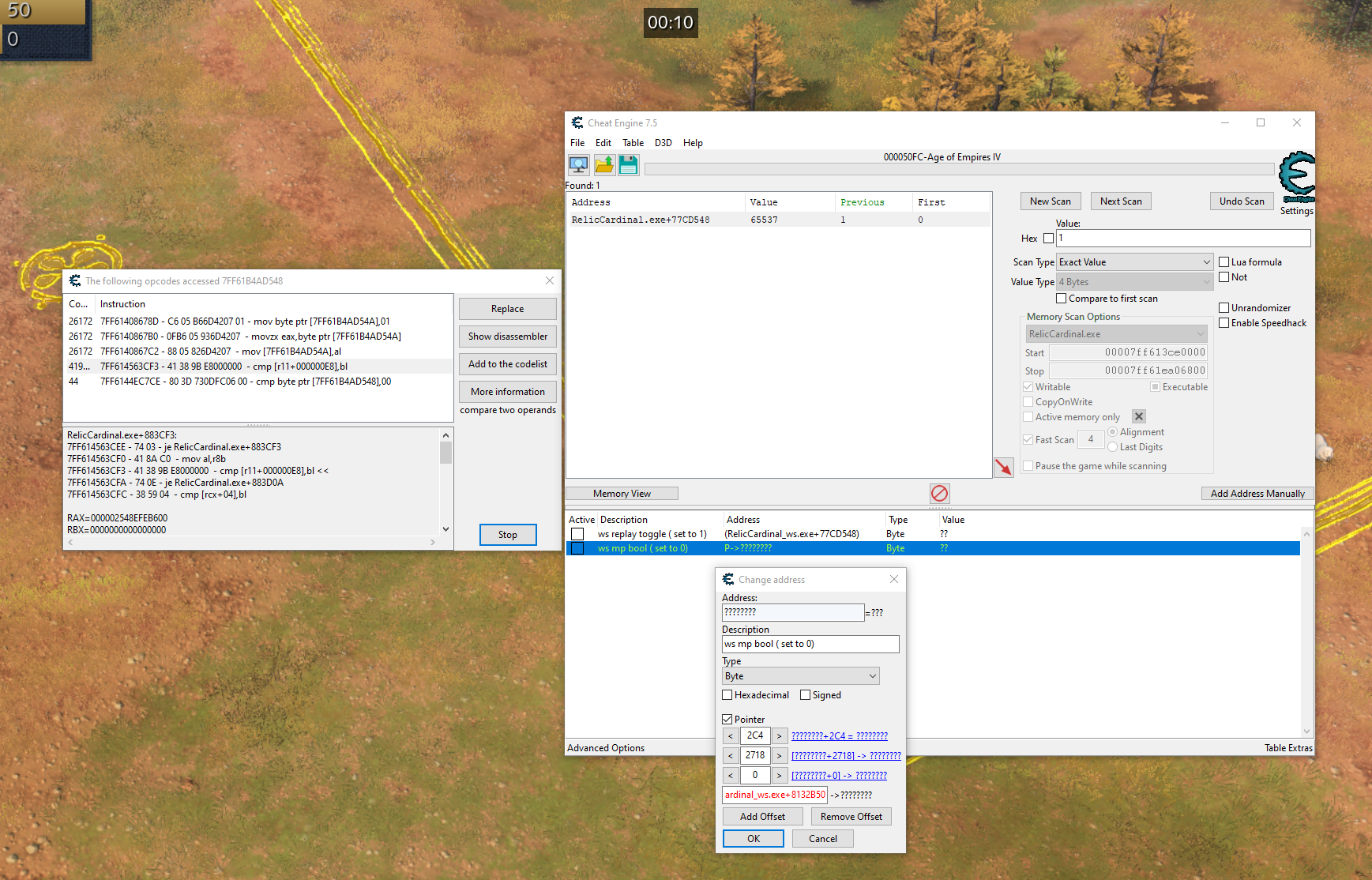This screenshot has height=880, width=1372.
Task: Click the [????????+2718] pointer link
Action: (846, 756)
